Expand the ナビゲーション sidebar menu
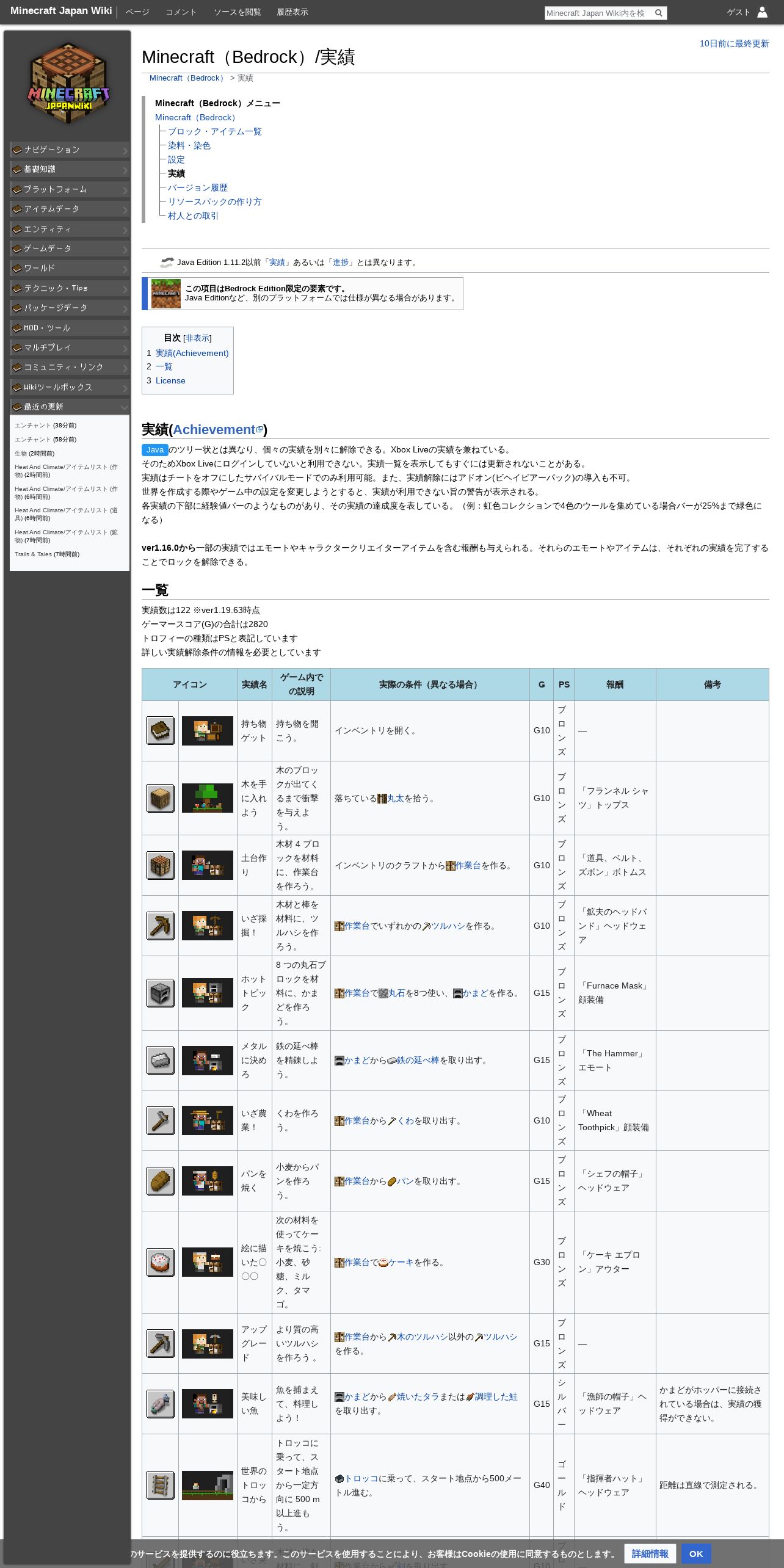This screenshot has width=784, height=1568. pos(70,150)
